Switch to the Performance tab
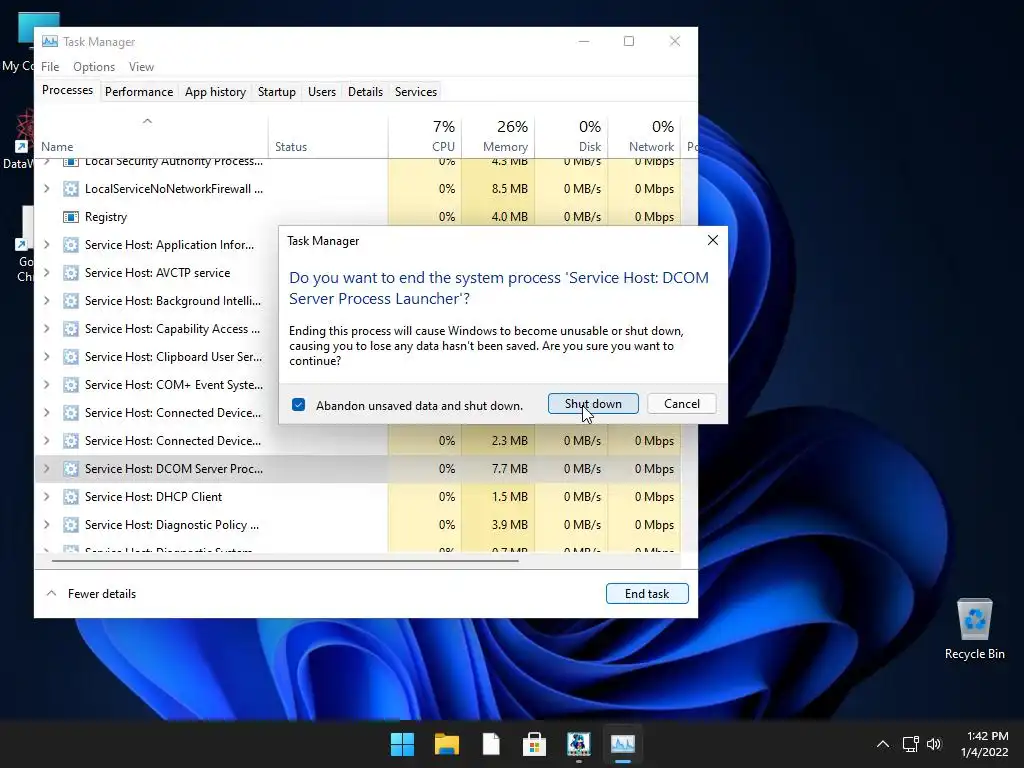This screenshot has width=1024, height=768. 139,92
